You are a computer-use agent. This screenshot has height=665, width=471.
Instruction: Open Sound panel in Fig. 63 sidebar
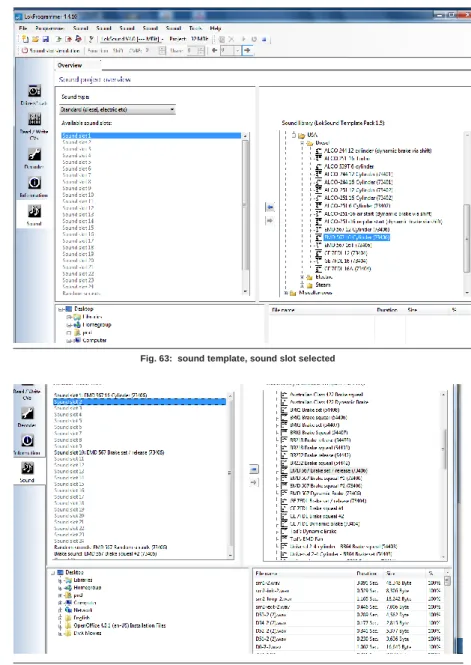coord(34,215)
